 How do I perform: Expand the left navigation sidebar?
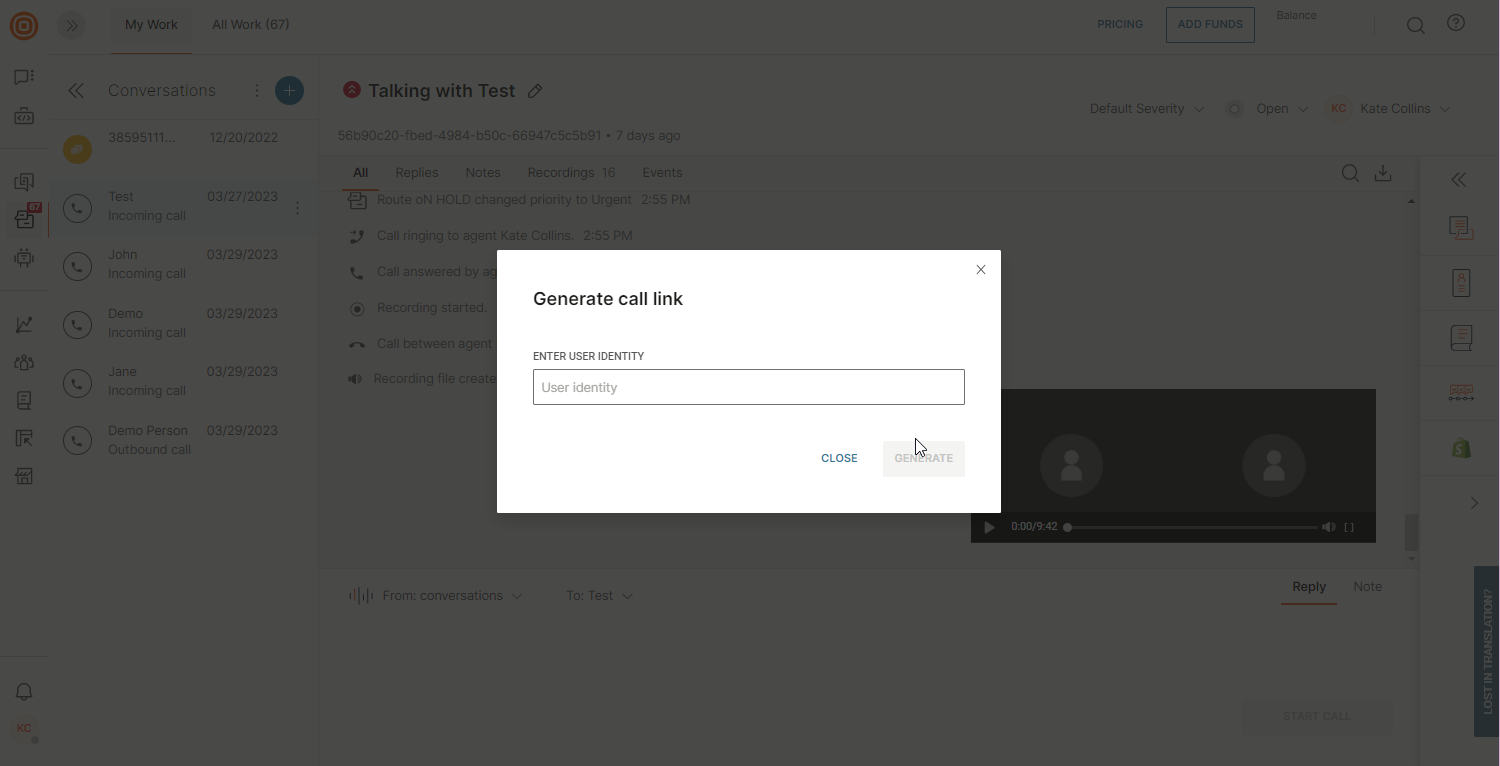click(71, 26)
